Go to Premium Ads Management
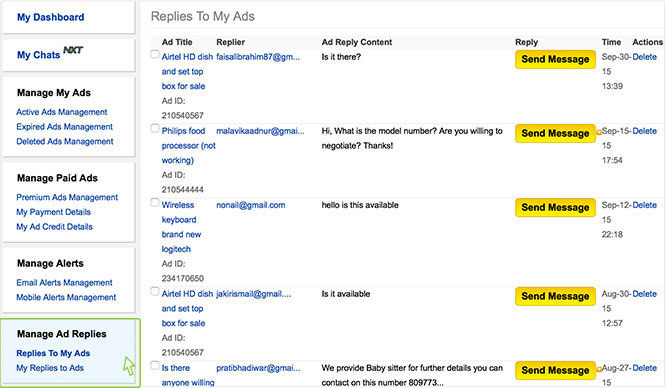The height and width of the screenshot is (388, 667). (x=67, y=197)
